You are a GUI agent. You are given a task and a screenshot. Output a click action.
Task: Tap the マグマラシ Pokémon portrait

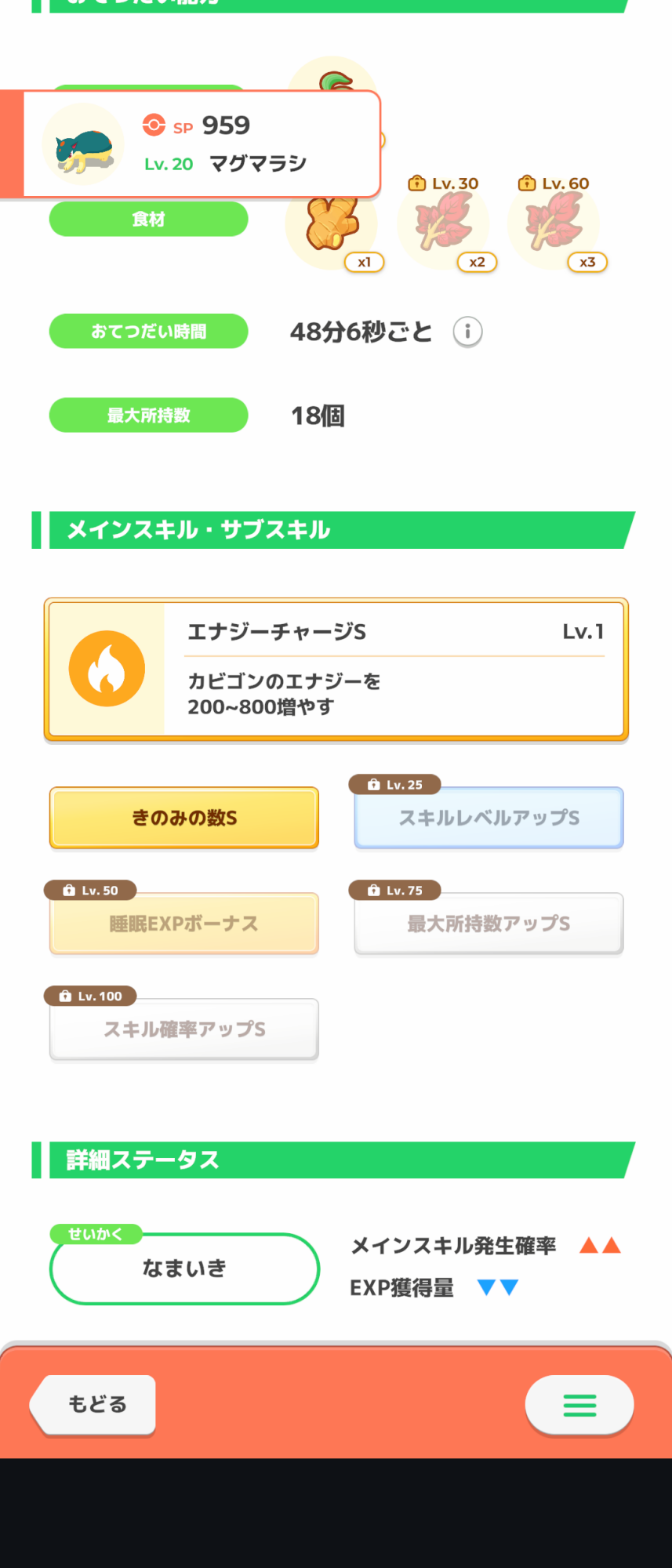83,144
